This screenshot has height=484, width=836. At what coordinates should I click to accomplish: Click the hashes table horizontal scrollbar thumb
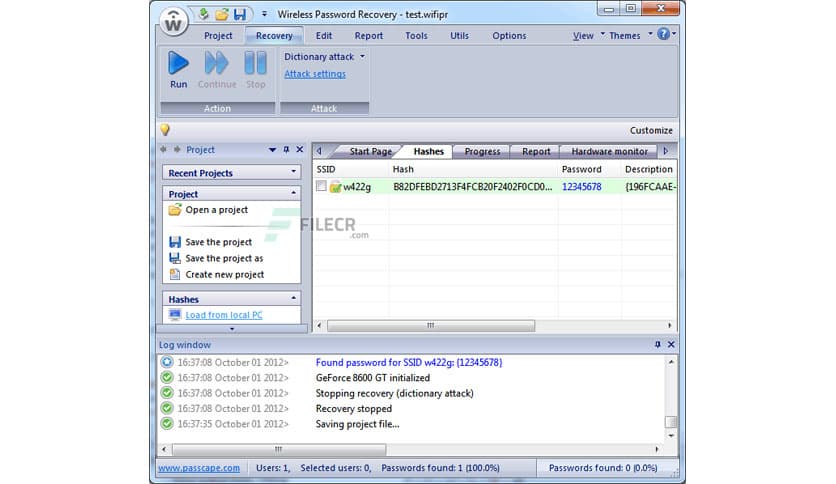pos(431,325)
